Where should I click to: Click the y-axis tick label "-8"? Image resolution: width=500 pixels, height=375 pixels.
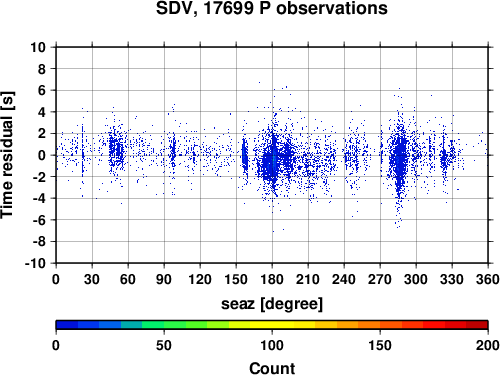(39, 242)
